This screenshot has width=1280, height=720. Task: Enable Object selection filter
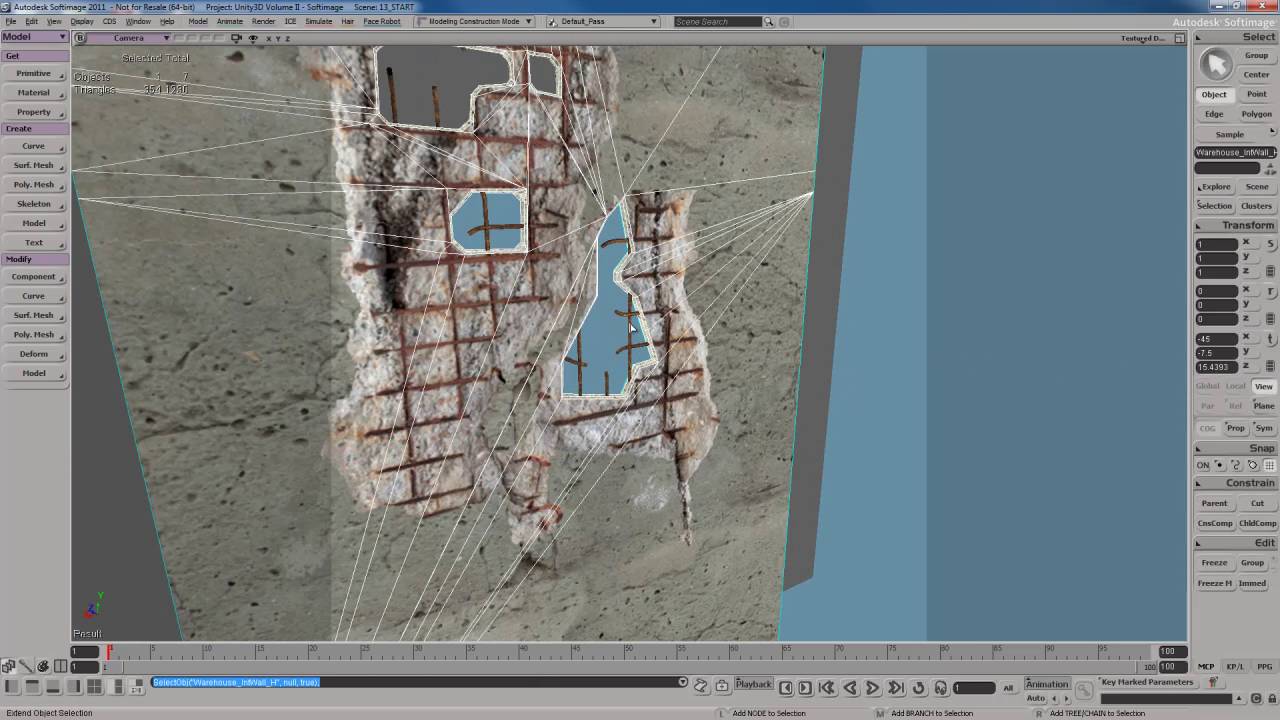click(x=1214, y=94)
